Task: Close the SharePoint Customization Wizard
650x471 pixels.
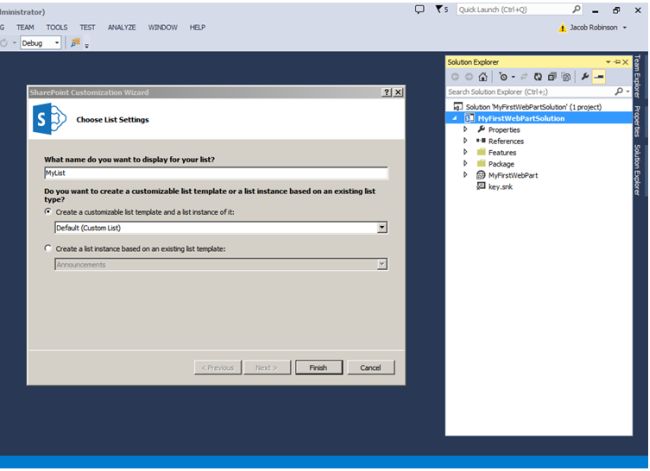Action: coord(398,92)
